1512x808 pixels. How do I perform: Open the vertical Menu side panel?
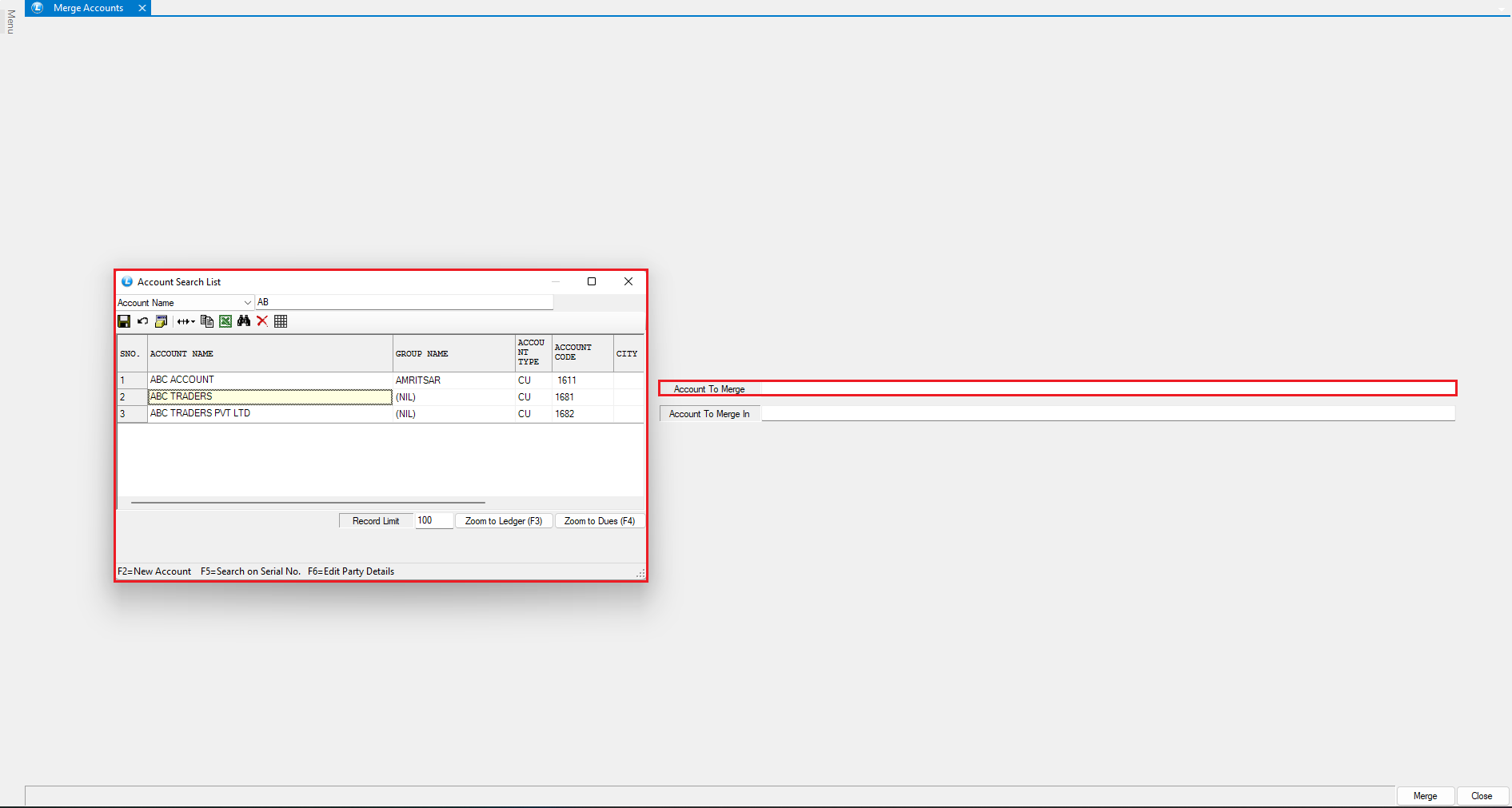click(10, 22)
